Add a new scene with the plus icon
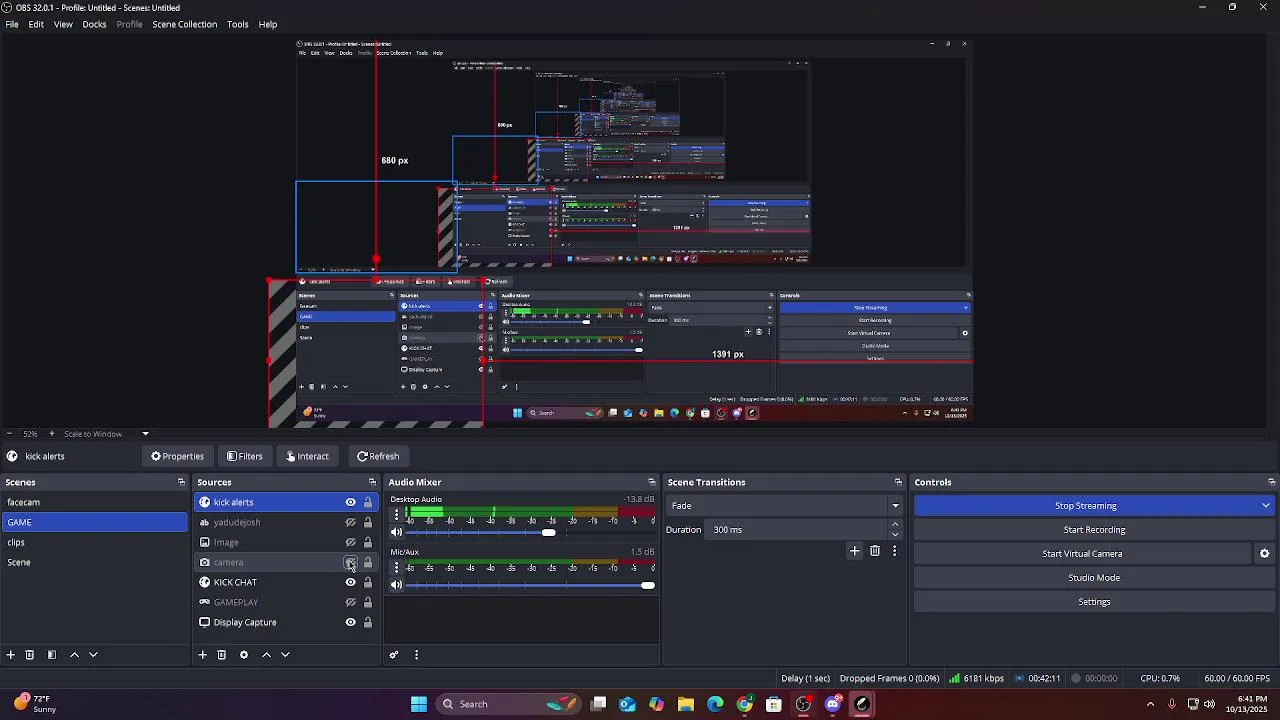 pos(11,655)
